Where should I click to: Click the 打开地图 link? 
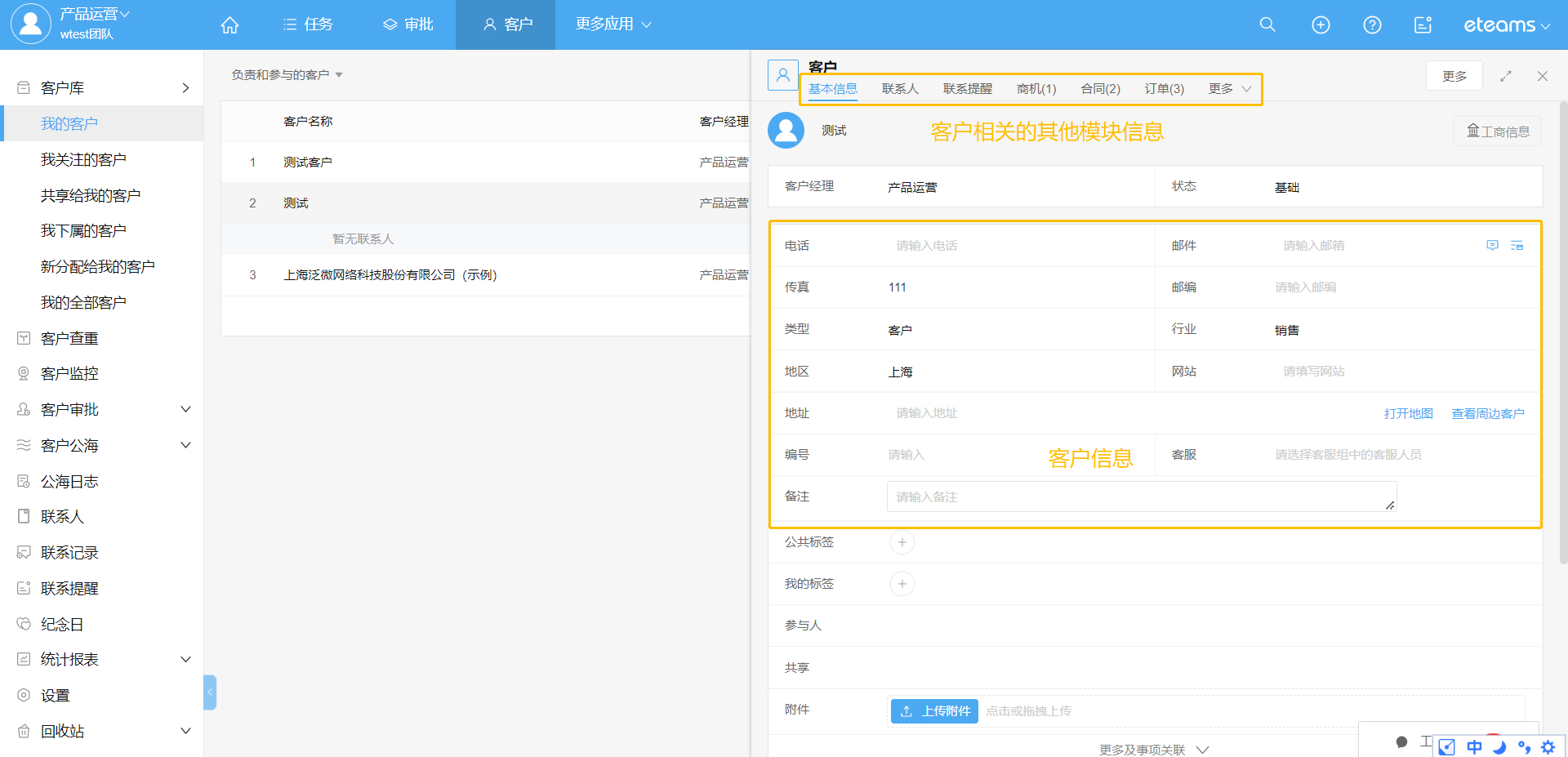pos(1408,414)
